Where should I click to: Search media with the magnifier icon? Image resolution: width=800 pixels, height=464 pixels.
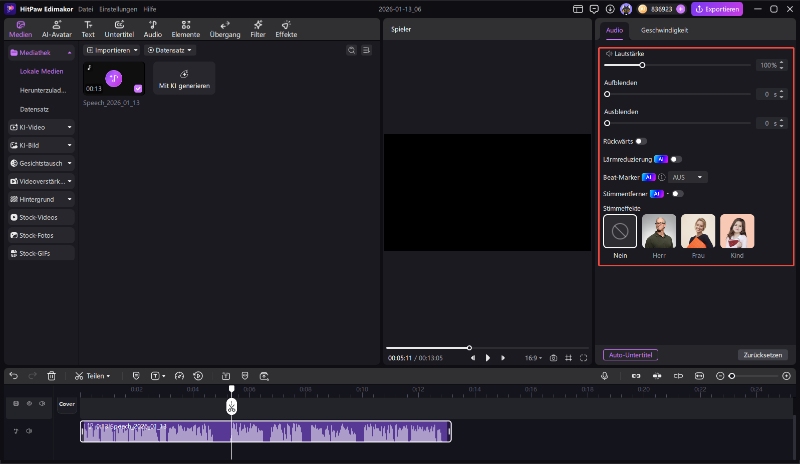pyautogui.click(x=351, y=49)
